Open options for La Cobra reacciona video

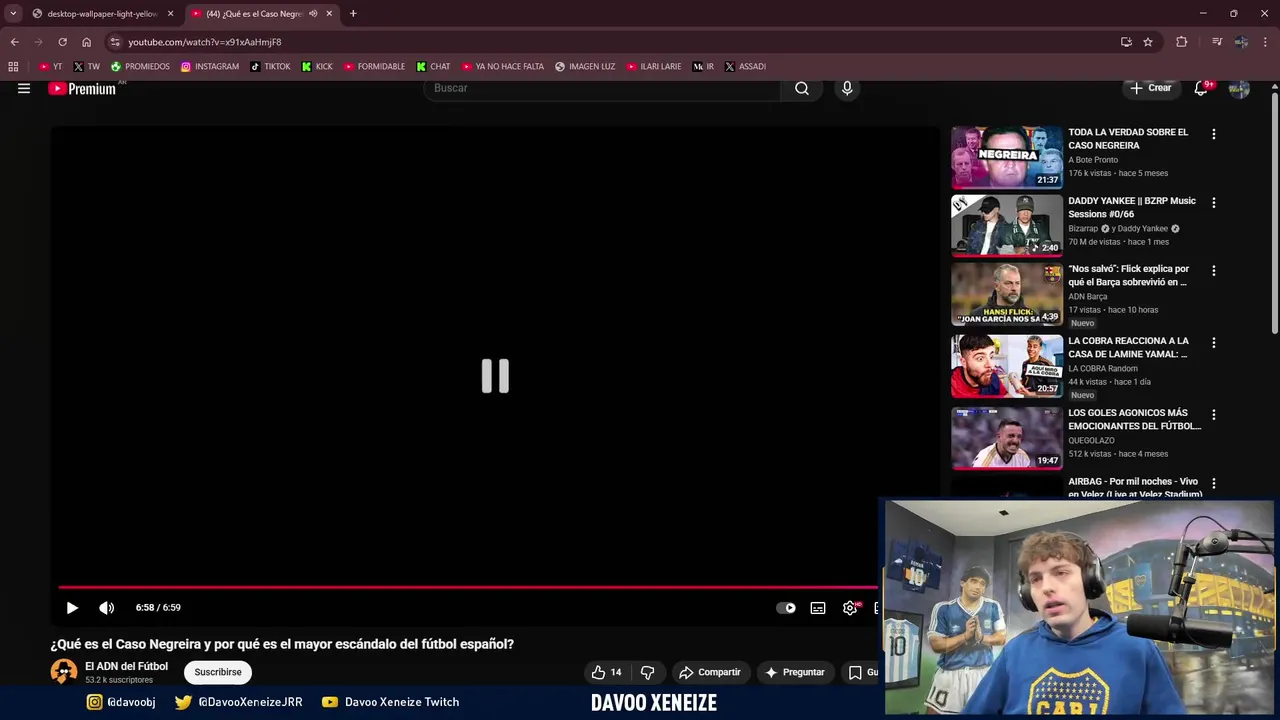pos(1214,342)
